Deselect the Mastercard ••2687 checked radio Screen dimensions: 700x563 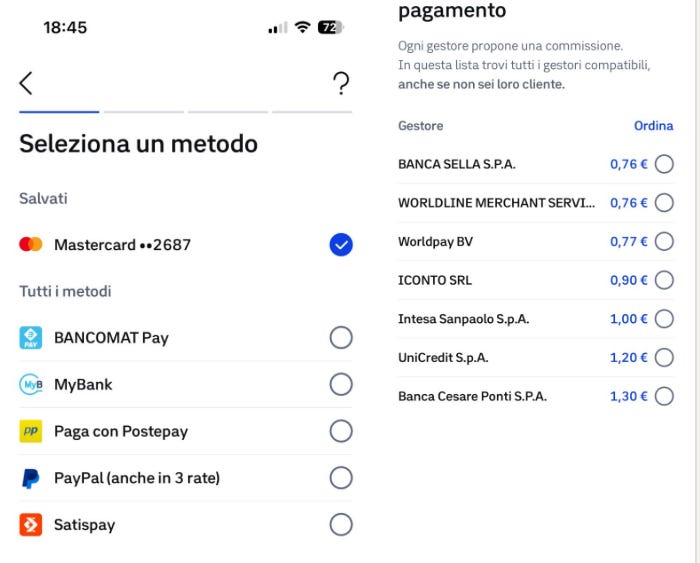[341, 245]
